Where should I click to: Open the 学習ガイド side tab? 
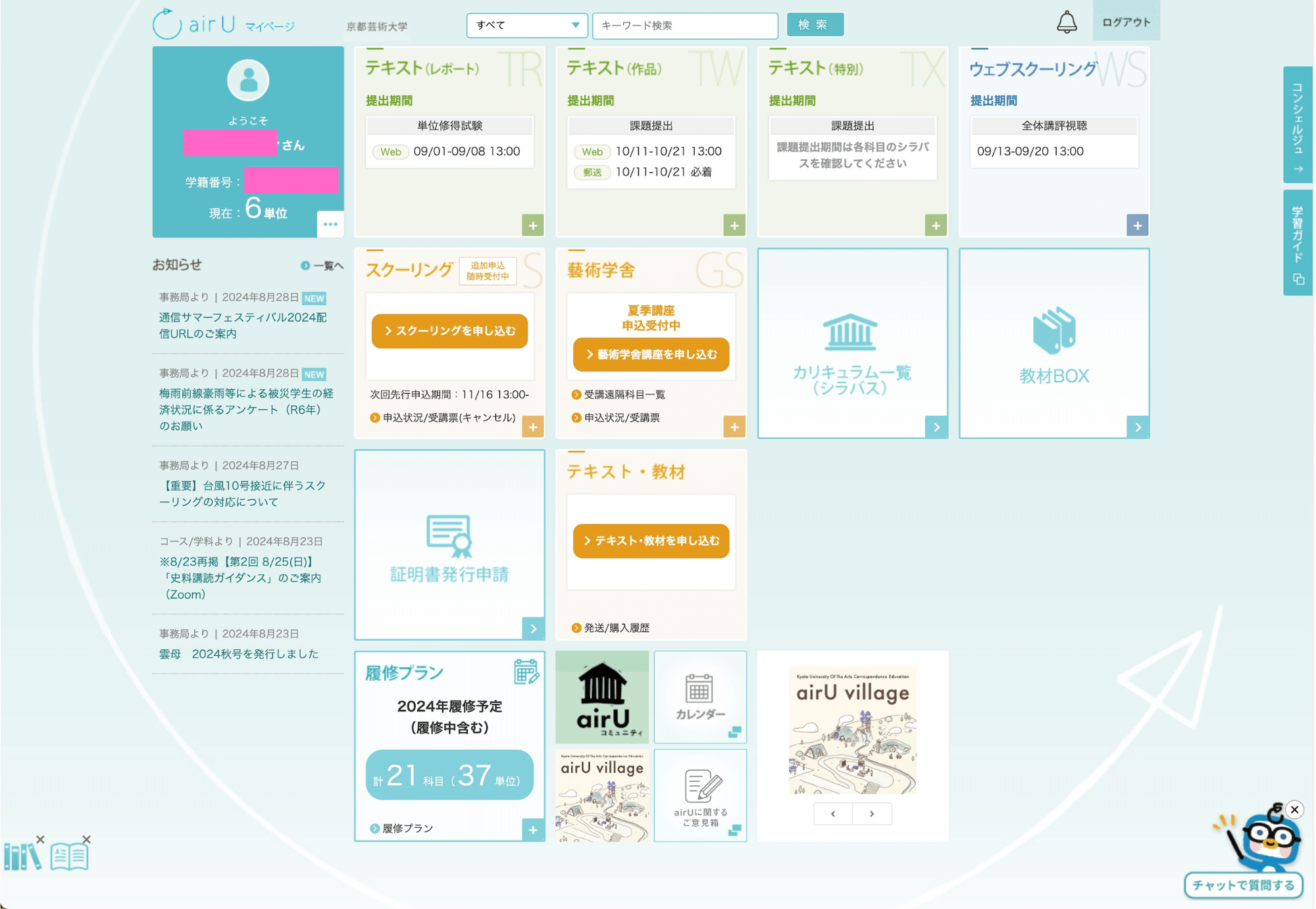[1298, 243]
